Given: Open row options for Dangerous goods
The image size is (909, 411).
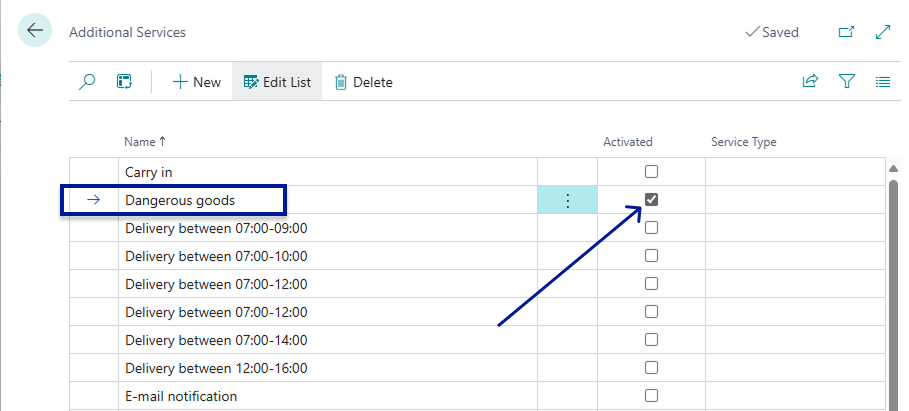Looking at the screenshot, I should click(x=568, y=200).
